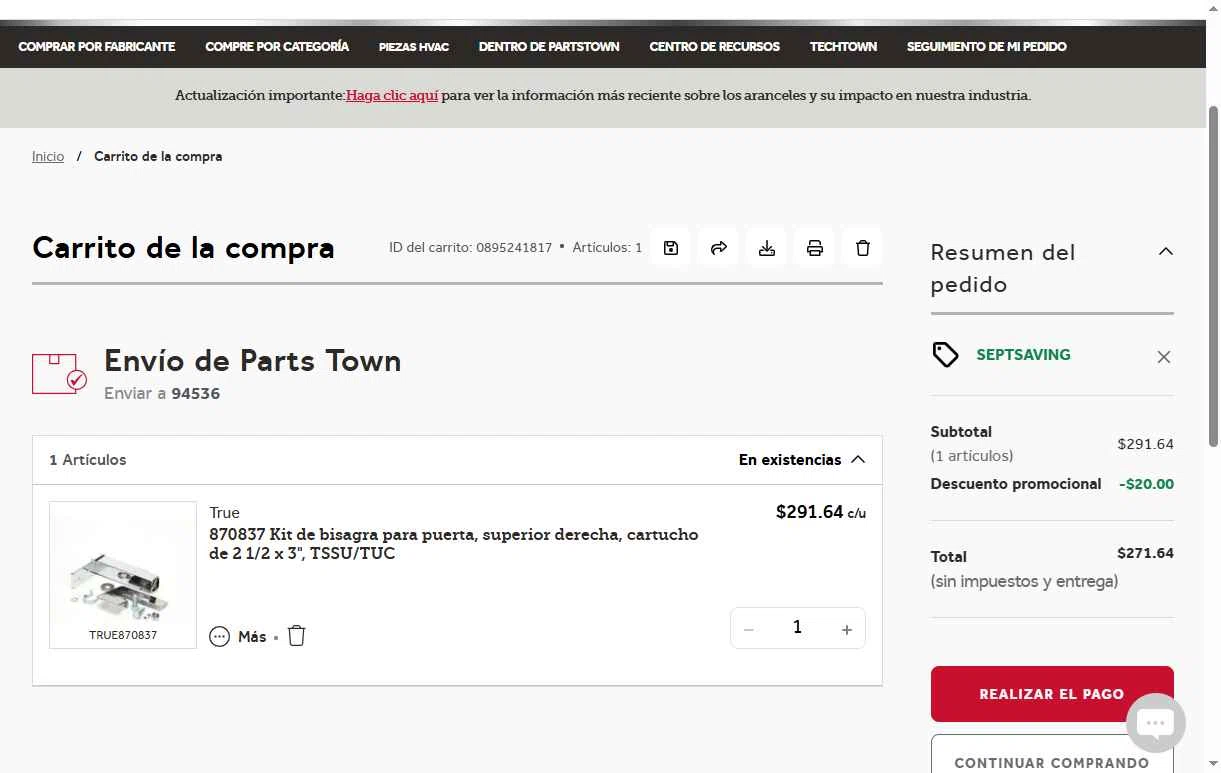The width and height of the screenshot is (1221, 773).
Task: Collapse the En existencias section
Action: 858,460
